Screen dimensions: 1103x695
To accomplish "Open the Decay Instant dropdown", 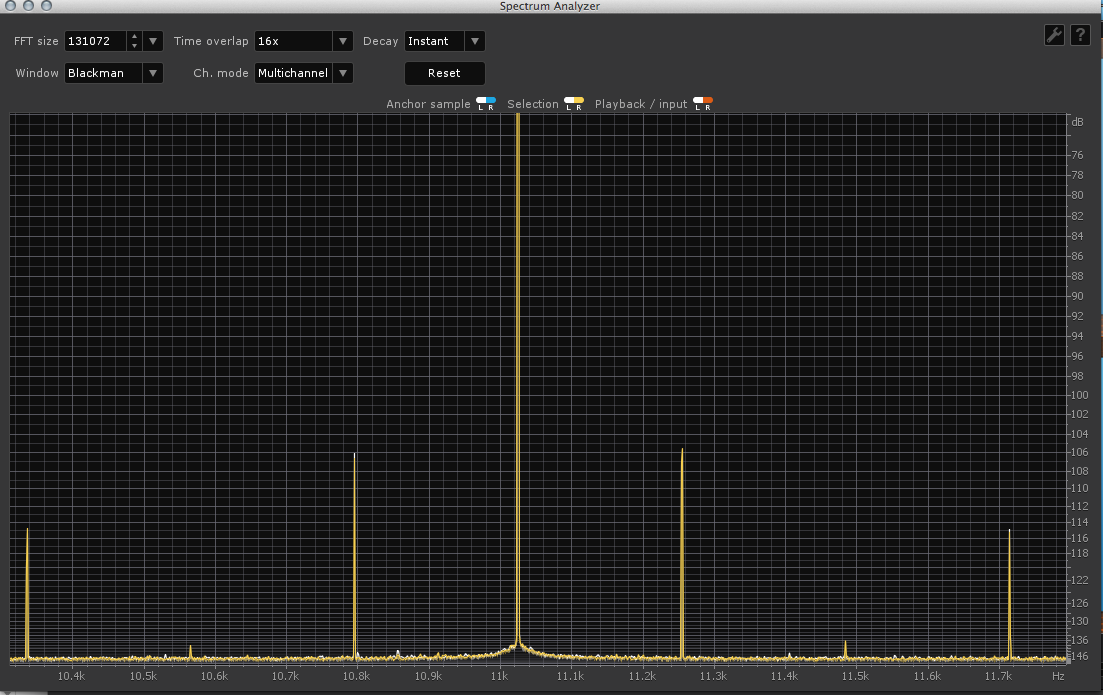I will [444, 41].
